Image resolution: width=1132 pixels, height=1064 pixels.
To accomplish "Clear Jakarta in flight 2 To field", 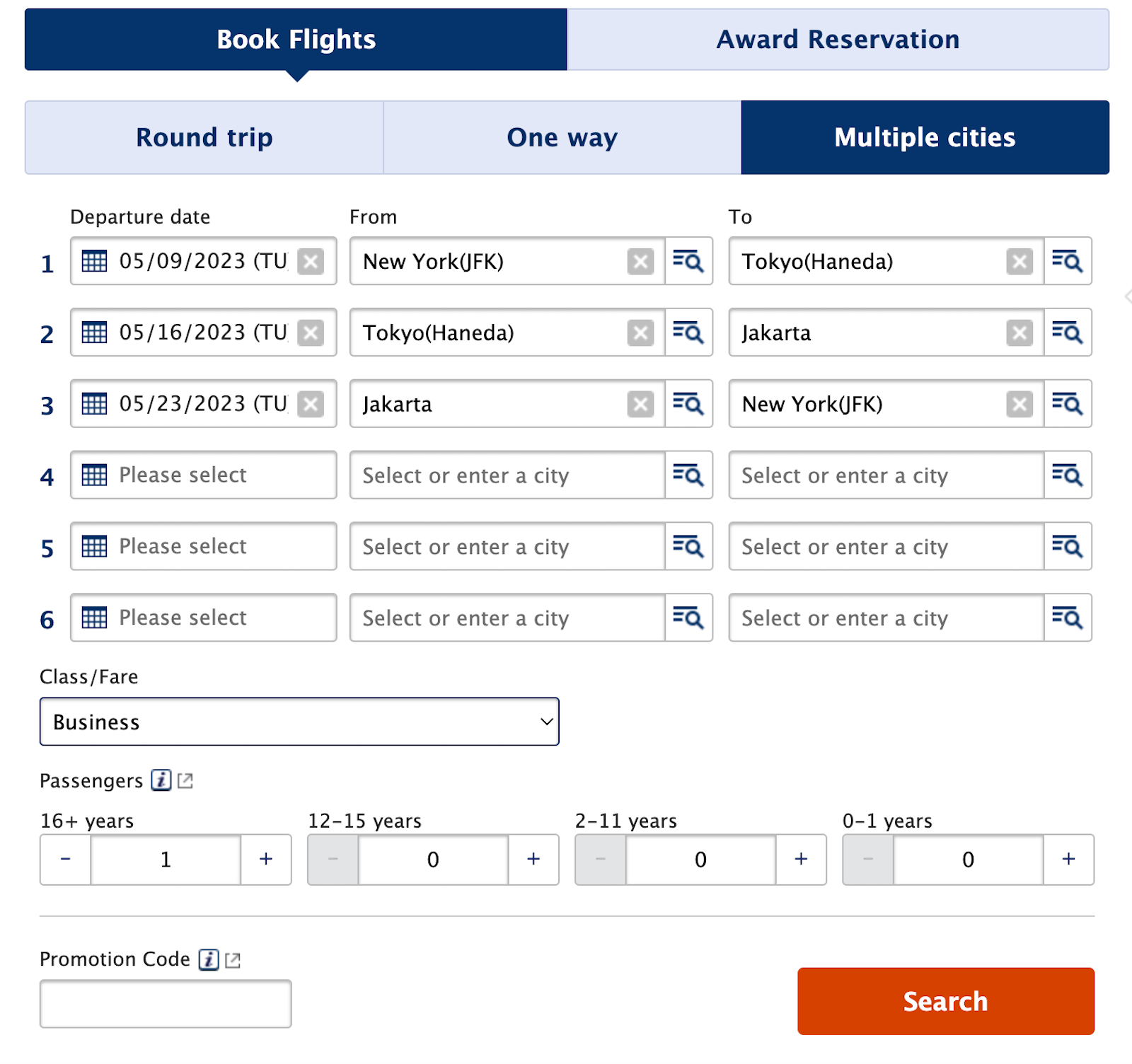I will [x=1020, y=332].
